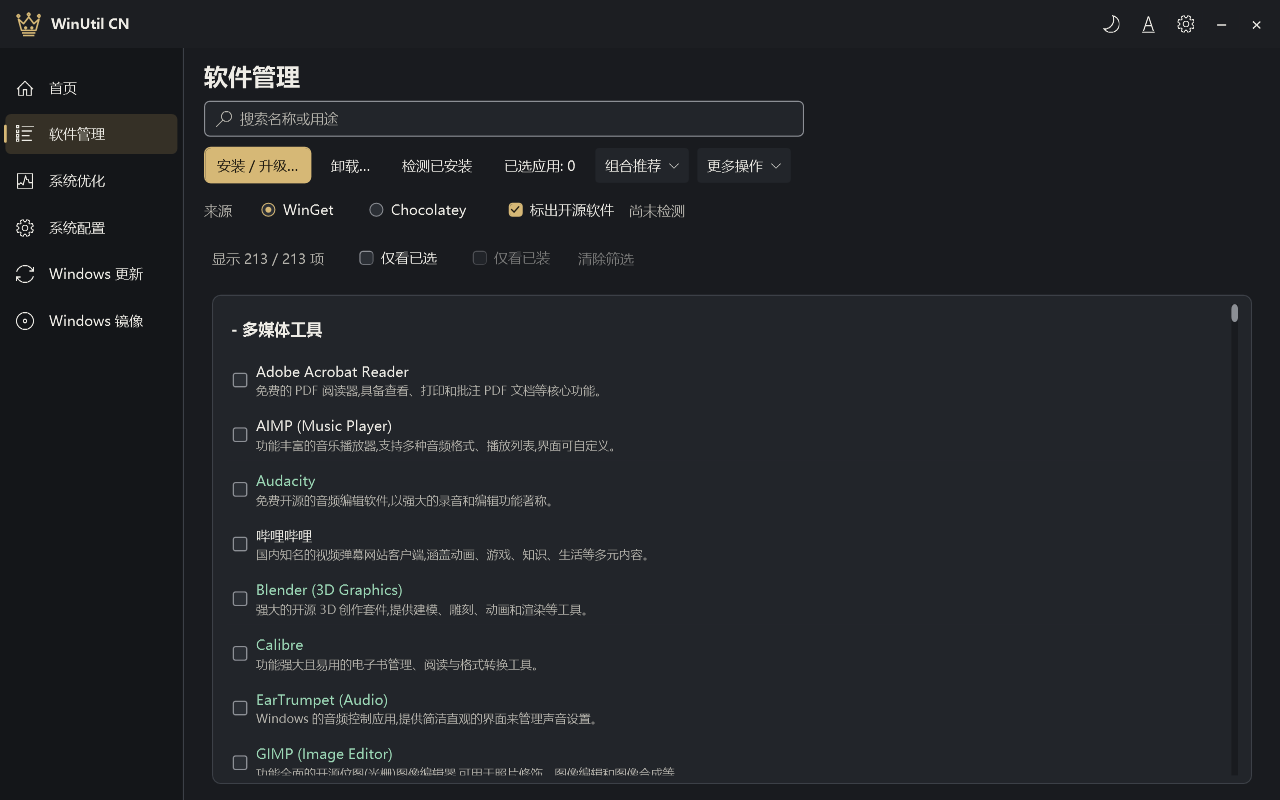This screenshot has height=800, width=1280.
Task: Click EarTrumpet (Audio) app name
Action: click(322, 700)
